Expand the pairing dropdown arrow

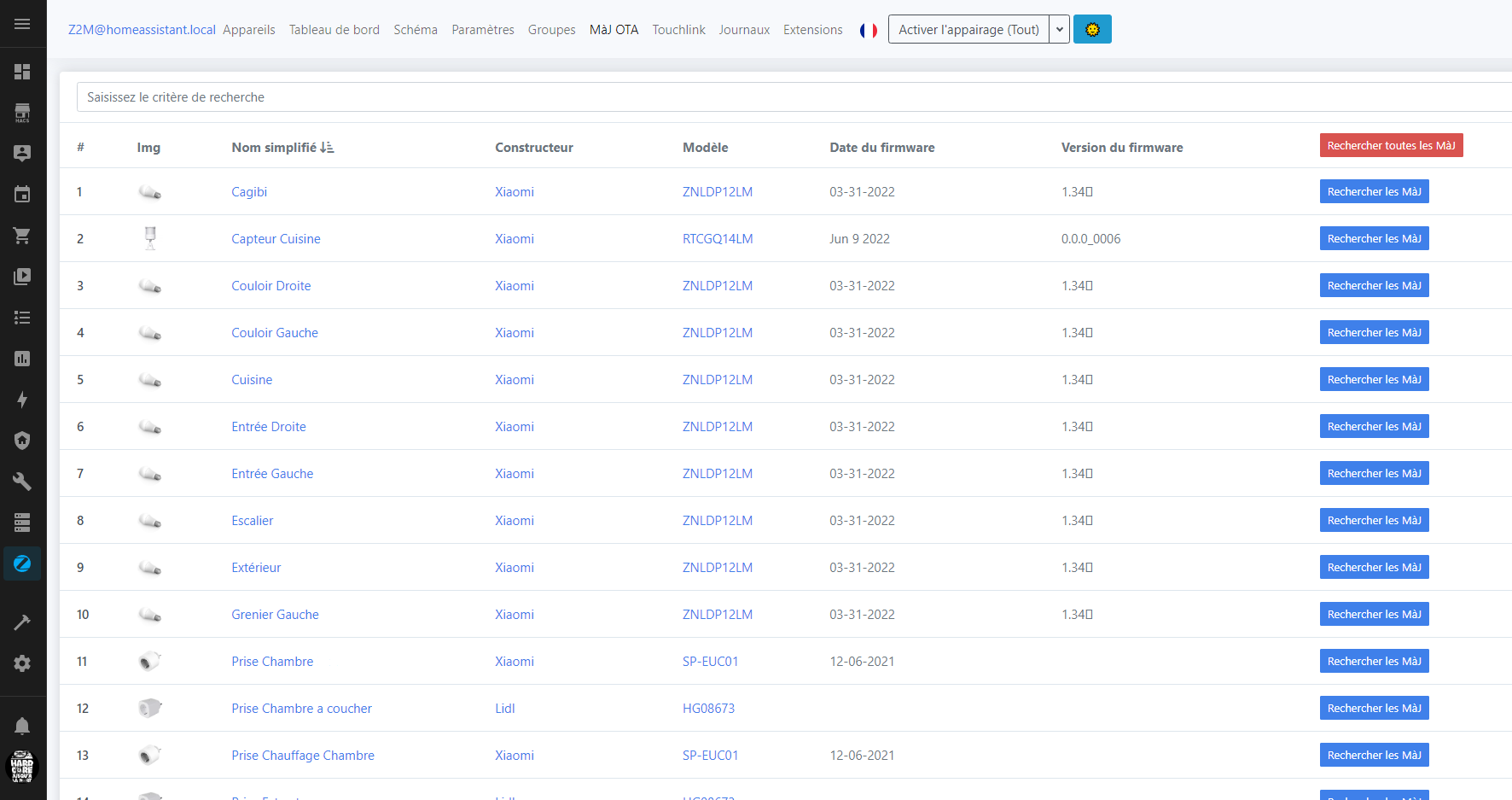tap(1059, 30)
